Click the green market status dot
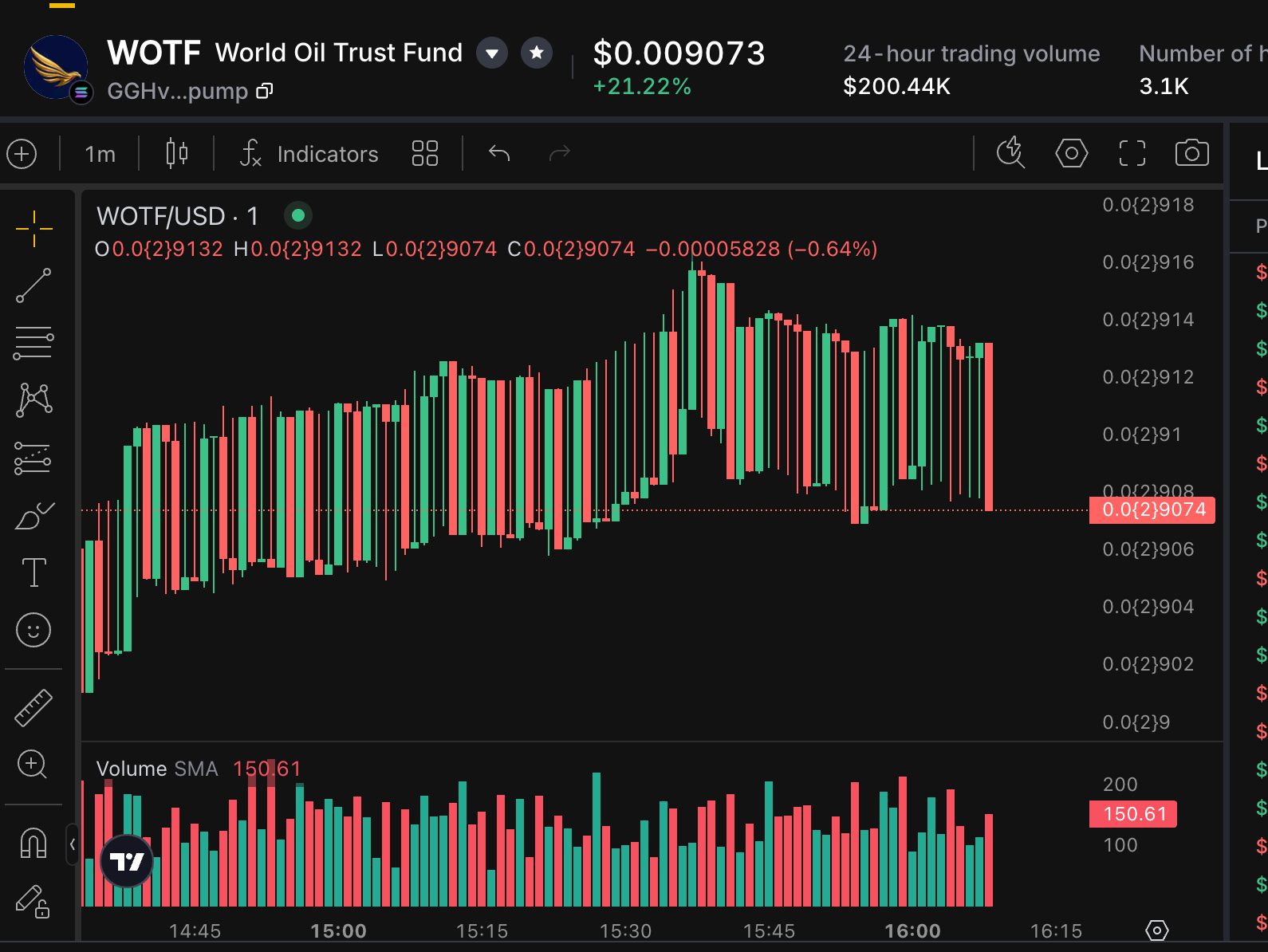Viewport: 1268px width, 952px height. (x=297, y=215)
